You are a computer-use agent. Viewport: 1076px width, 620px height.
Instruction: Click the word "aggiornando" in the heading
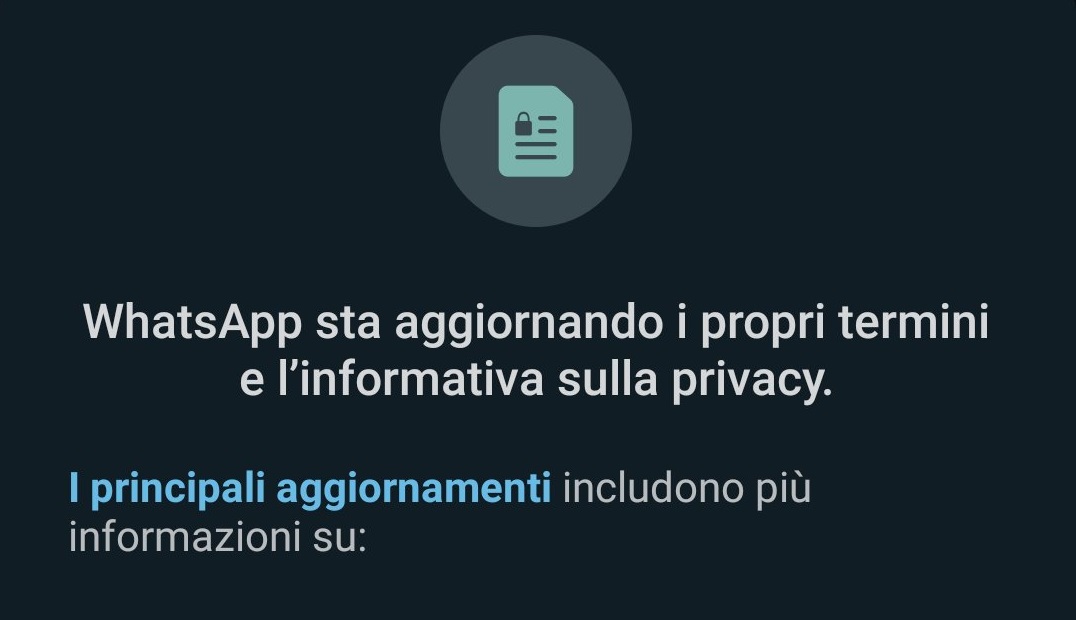(x=529, y=323)
